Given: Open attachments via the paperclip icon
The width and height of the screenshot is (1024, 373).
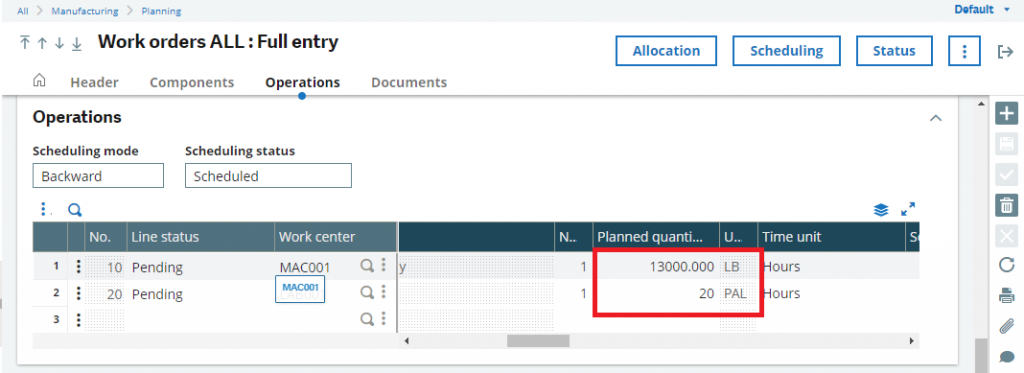Looking at the screenshot, I should pyautogui.click(x=1007, y=327).
